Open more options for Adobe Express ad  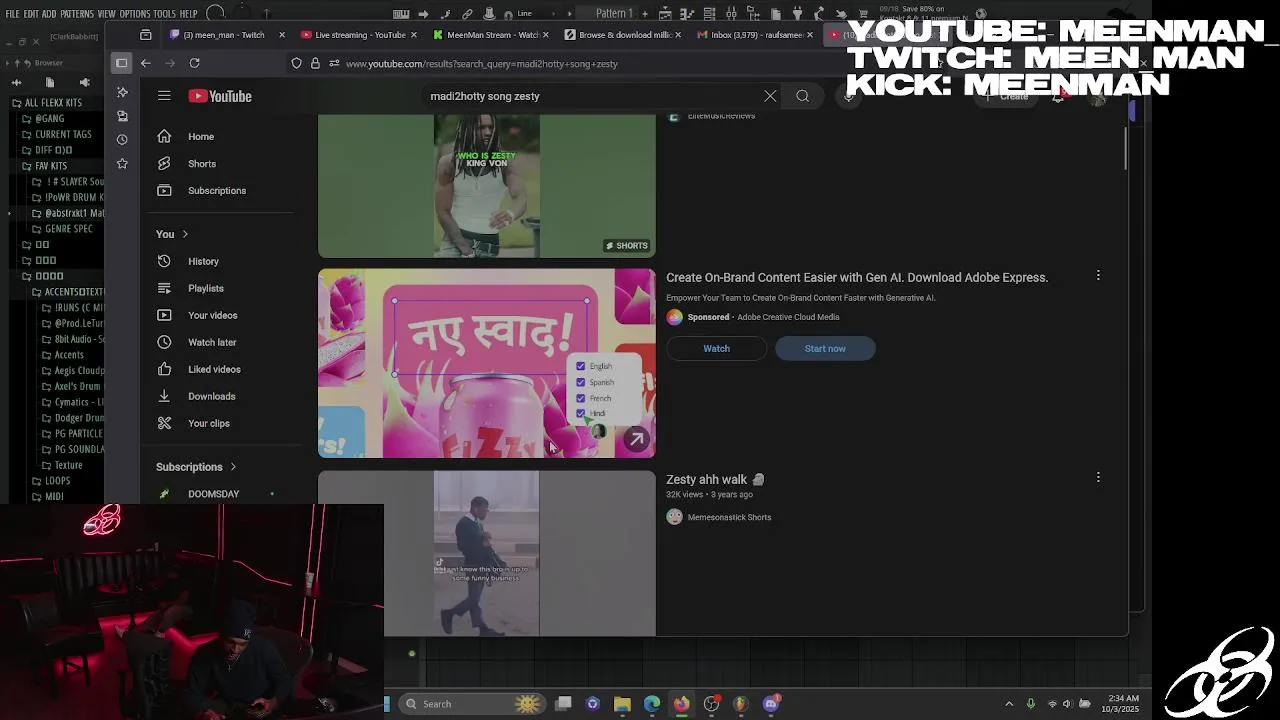[1098, 276]
